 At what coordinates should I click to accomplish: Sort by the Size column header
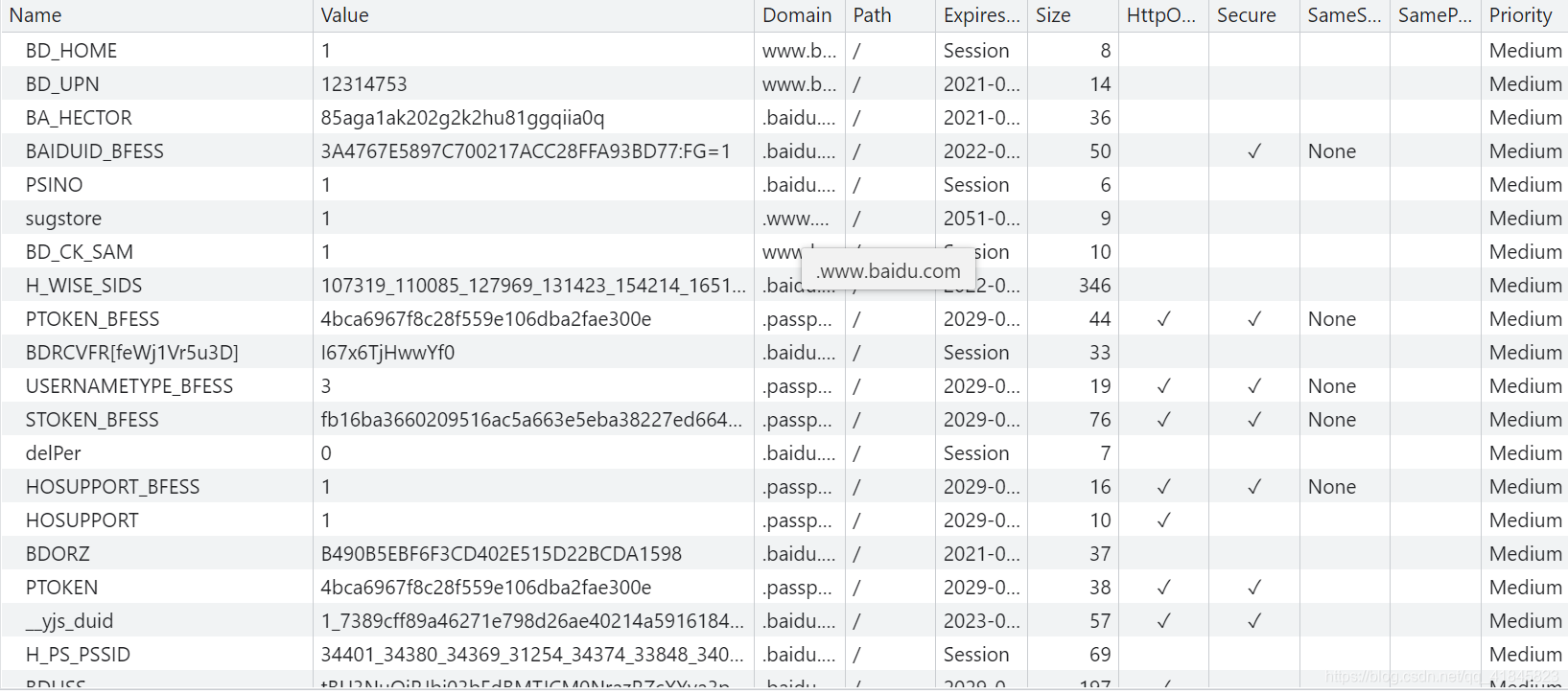(x=1072, y=15)
